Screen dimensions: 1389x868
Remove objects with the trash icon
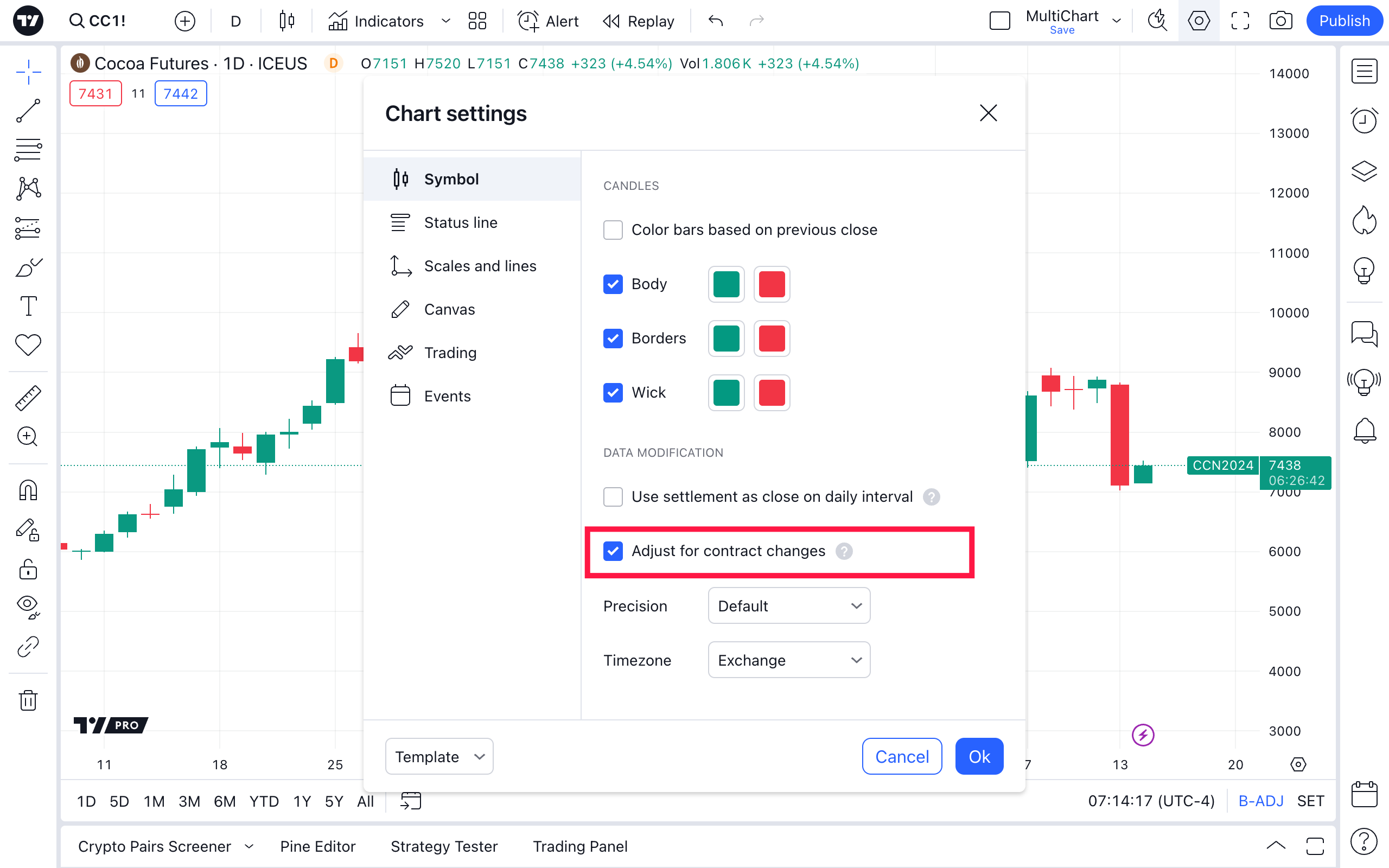point(28,700)
